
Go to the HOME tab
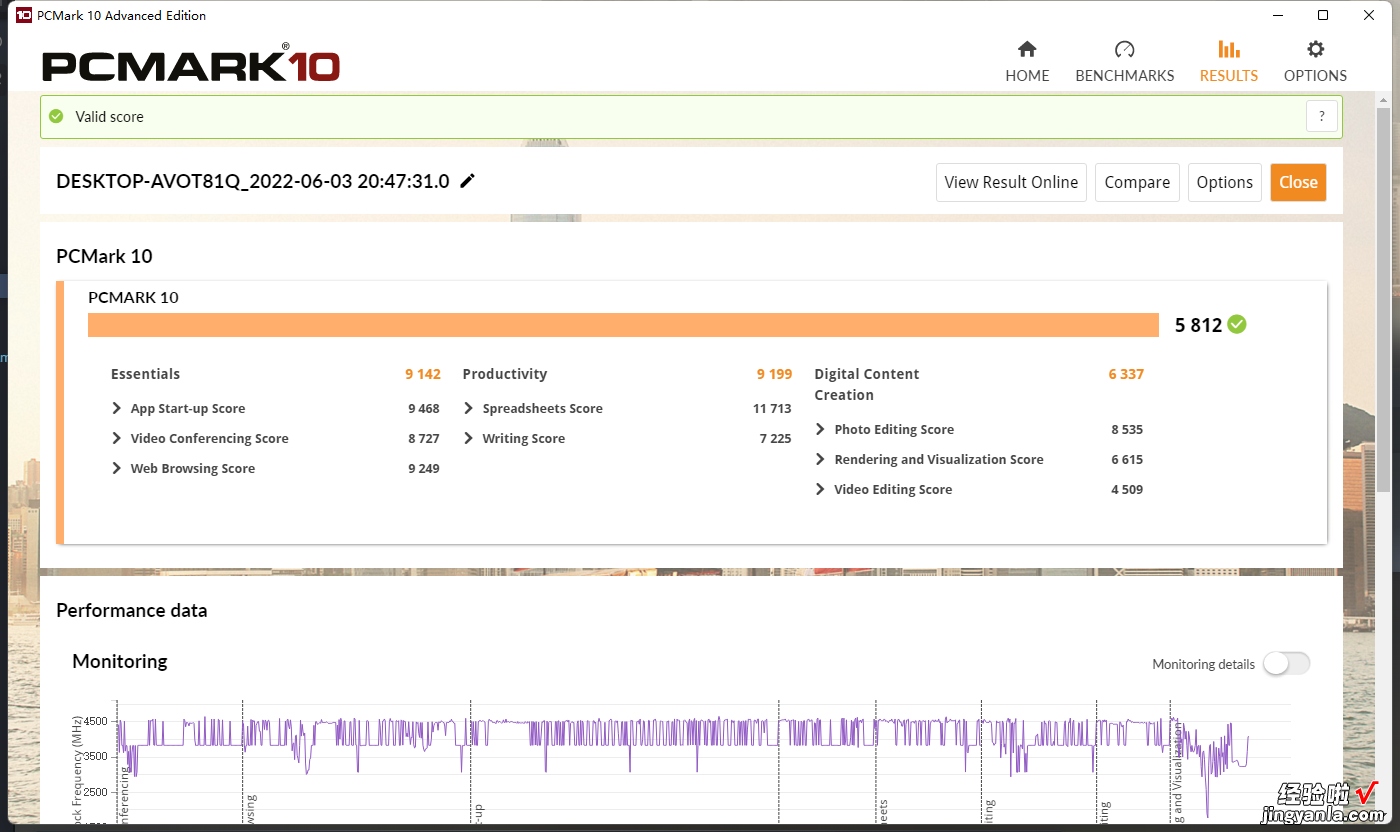1027,62
